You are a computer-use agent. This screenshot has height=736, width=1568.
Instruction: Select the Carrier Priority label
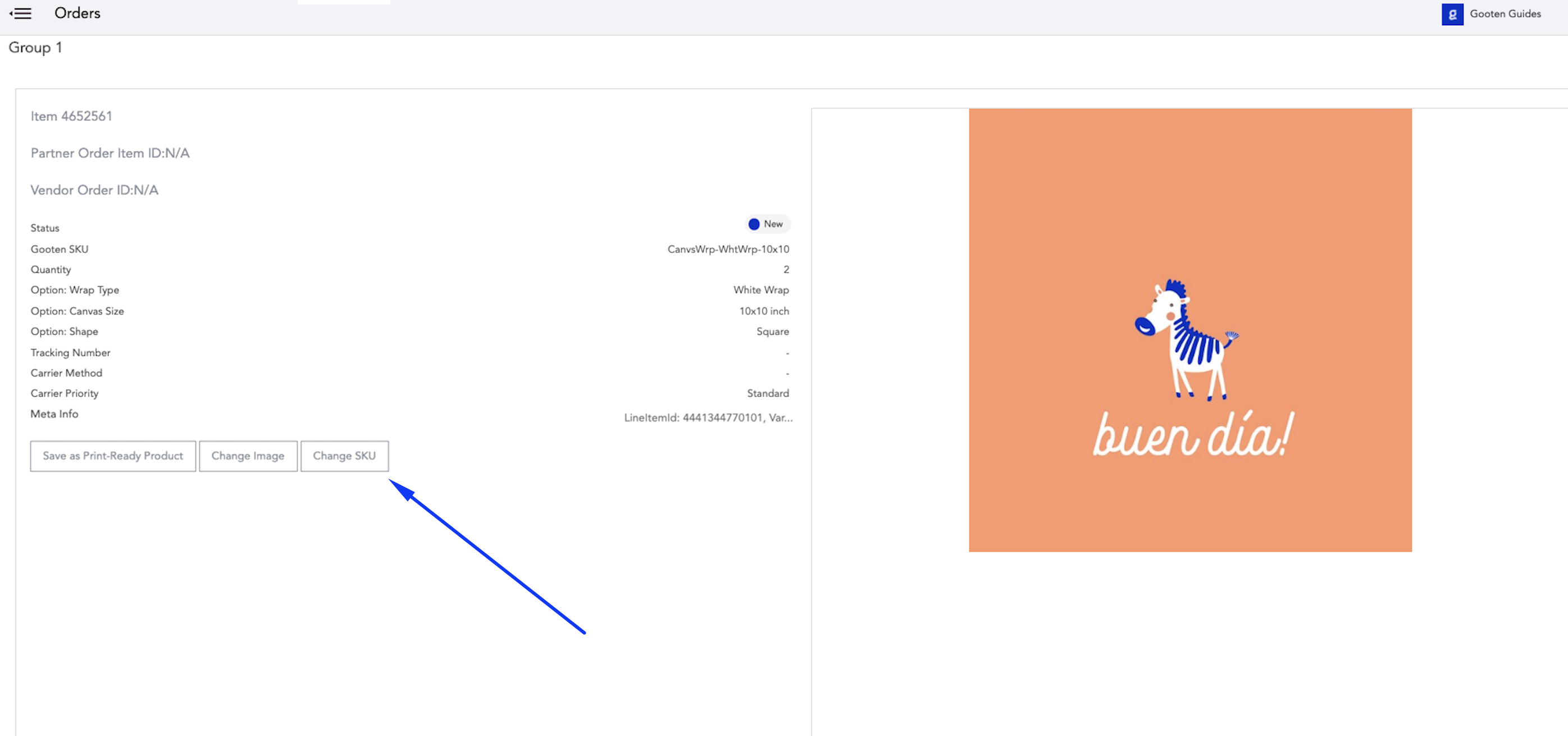click(x=65, y=393)
